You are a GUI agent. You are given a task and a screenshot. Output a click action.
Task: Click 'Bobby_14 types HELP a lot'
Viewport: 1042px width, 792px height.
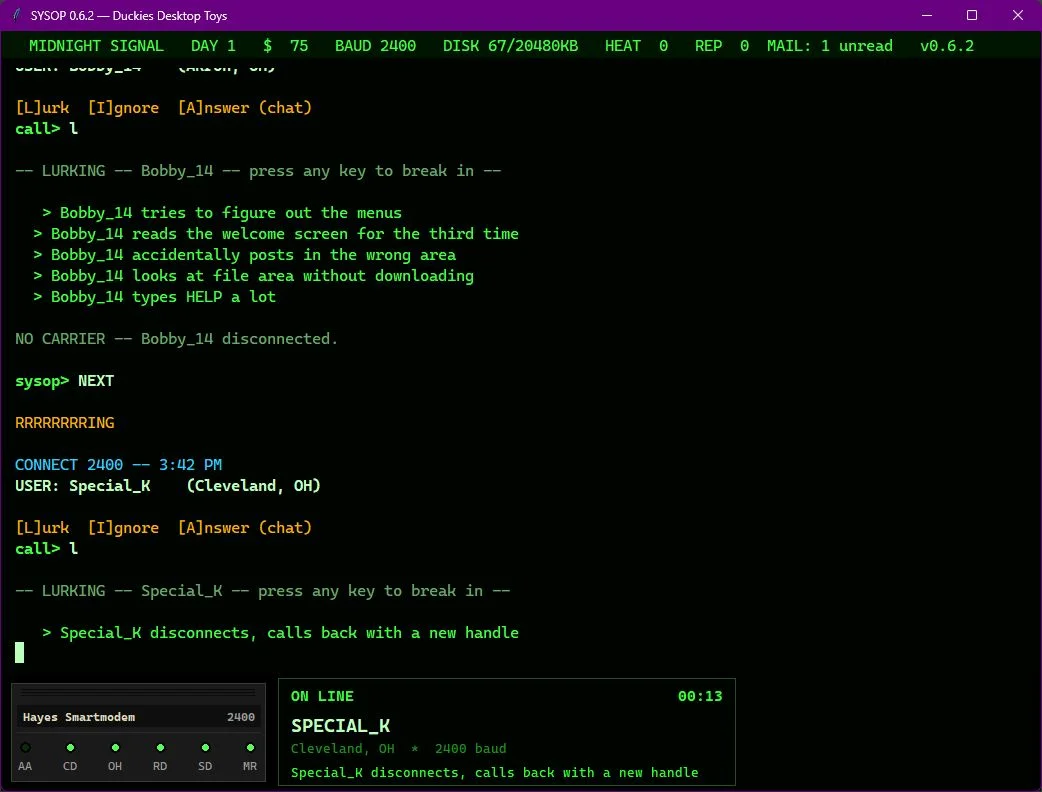click(155, 297)
